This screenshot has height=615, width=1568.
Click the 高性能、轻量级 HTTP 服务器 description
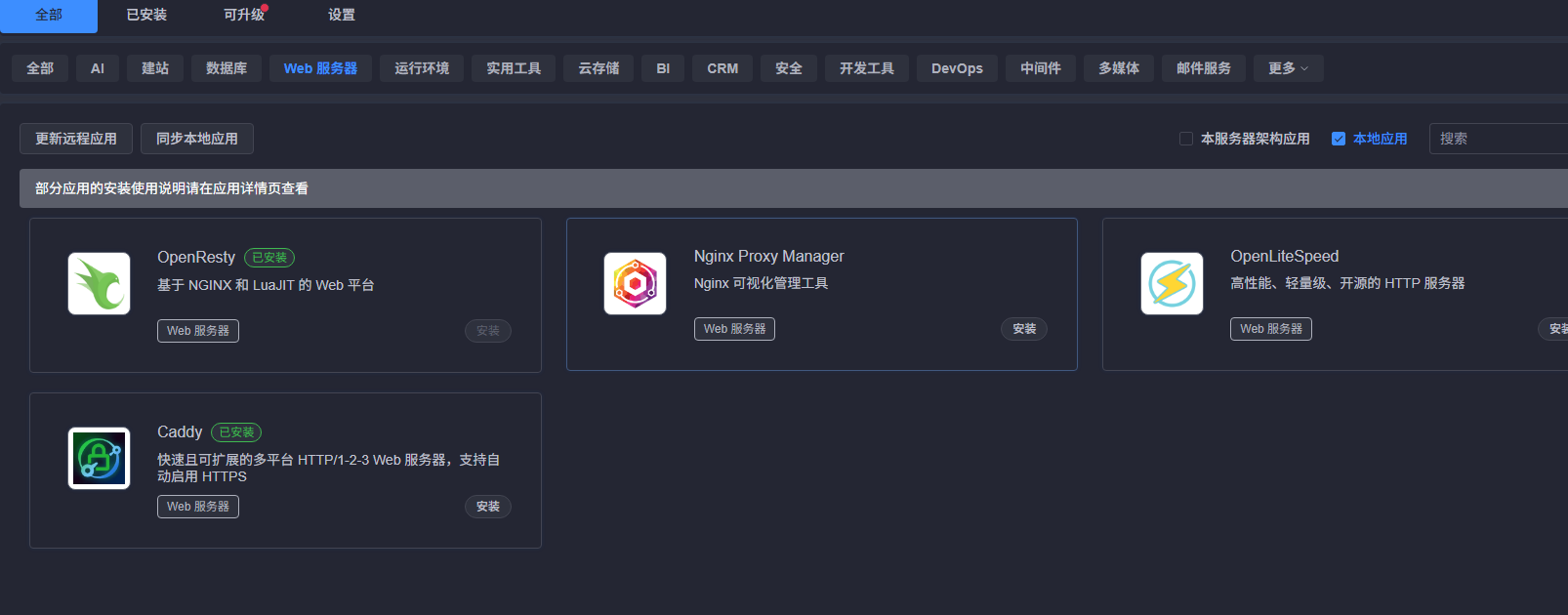pos(1347,283)
